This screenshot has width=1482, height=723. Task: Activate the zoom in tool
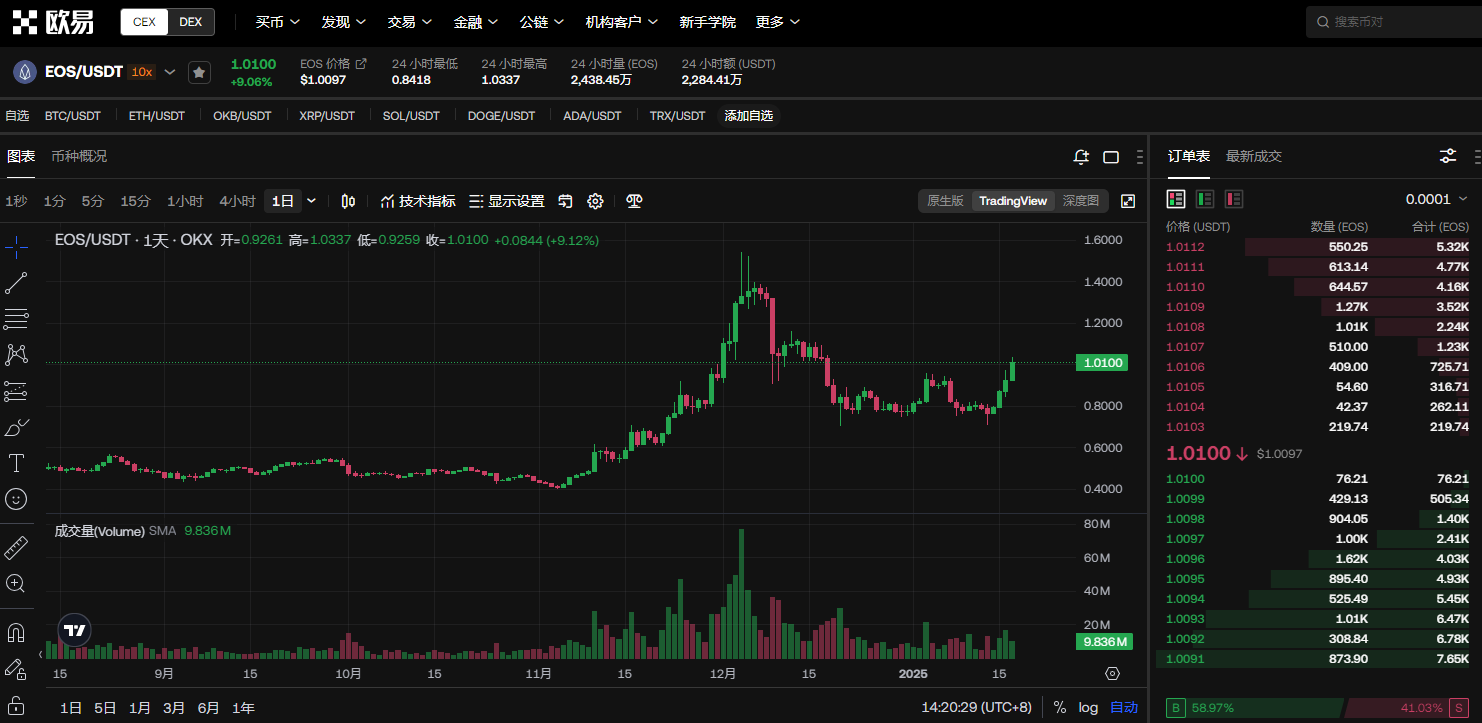16,583
